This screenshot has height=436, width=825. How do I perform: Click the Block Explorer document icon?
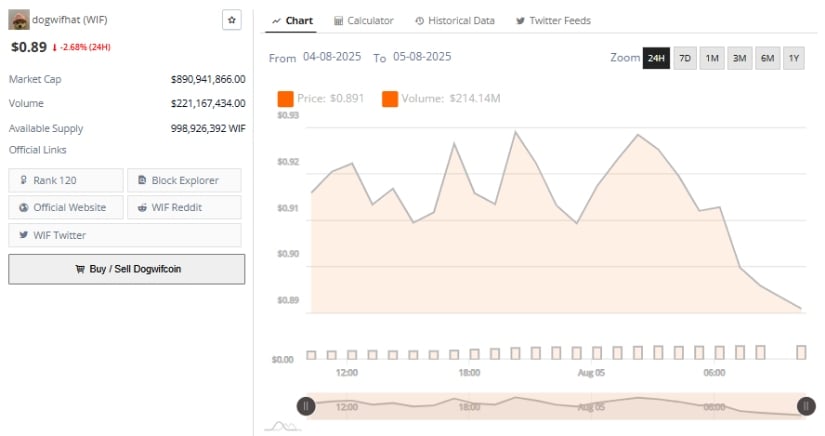(142, 180)
